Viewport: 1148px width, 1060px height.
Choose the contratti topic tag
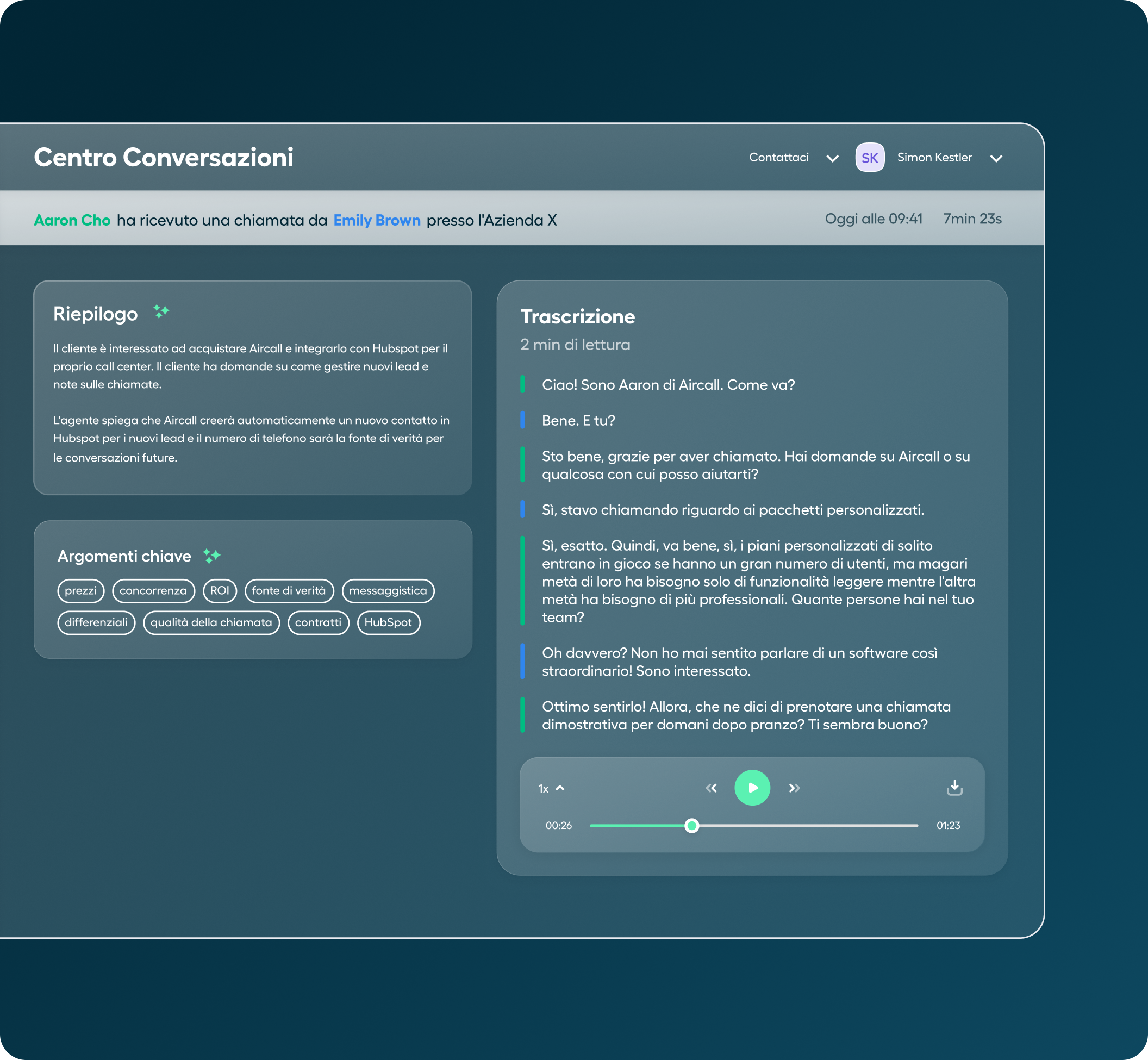318,623
